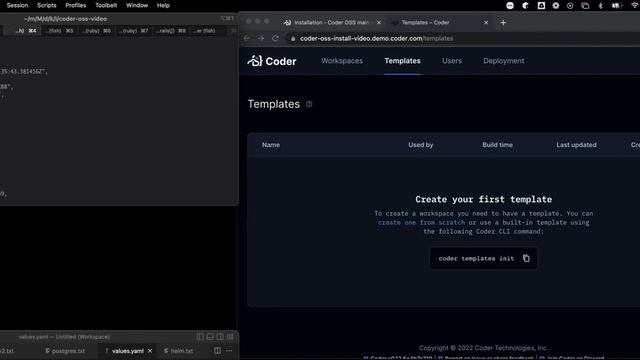This screenshot has width=640, height=360.
Task: Click the info icon beside Templates heading
Action: point(309,104)
